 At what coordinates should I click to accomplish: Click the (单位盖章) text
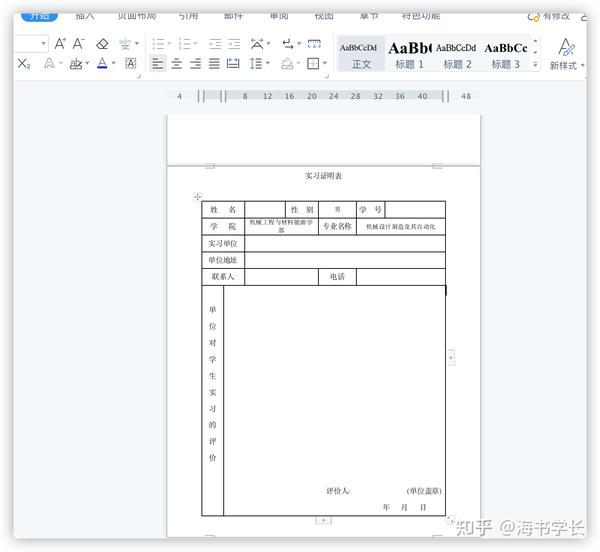424,491
